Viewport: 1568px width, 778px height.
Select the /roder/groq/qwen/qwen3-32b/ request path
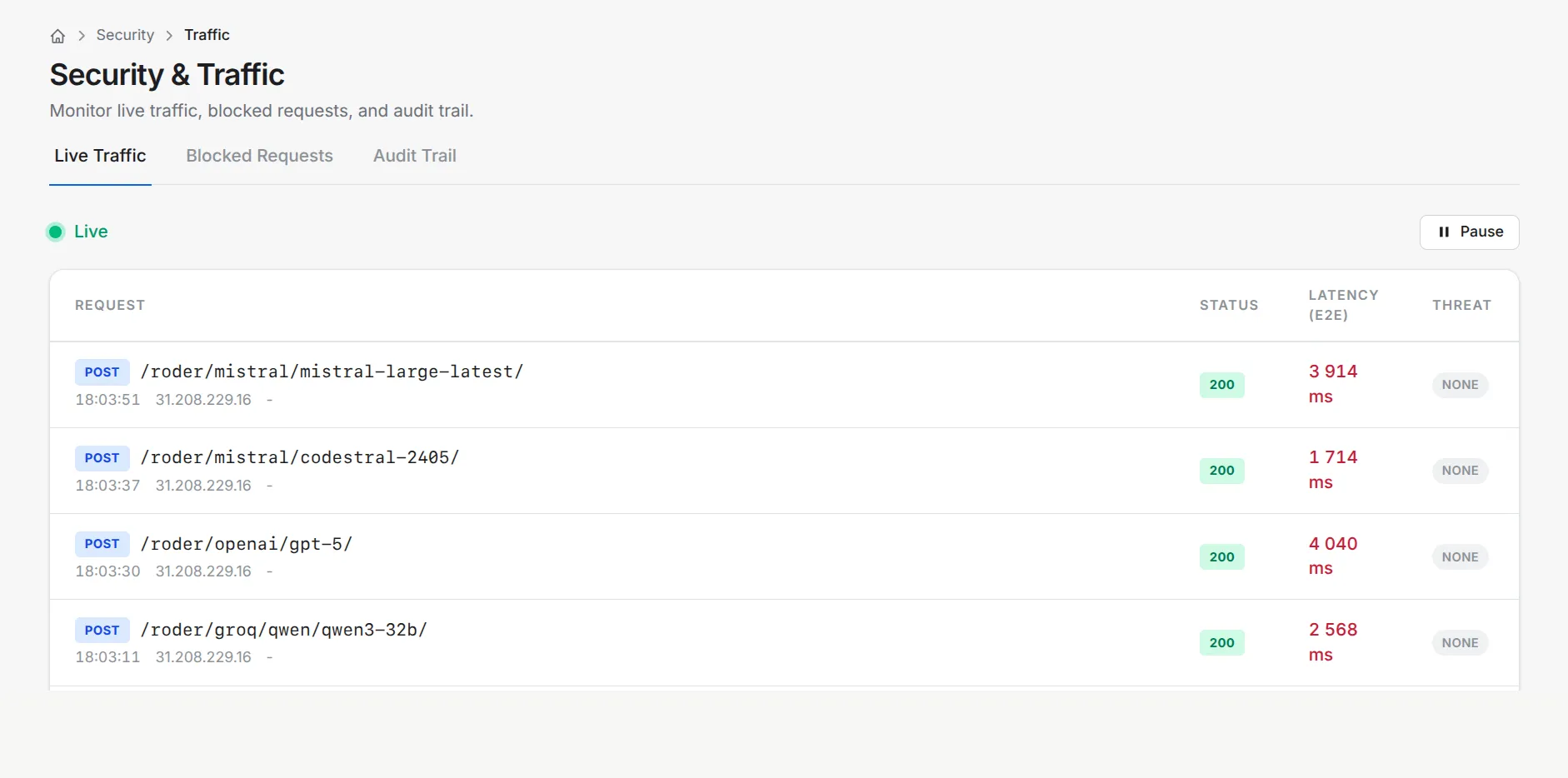pyautogui.click(x=283, y=630)
